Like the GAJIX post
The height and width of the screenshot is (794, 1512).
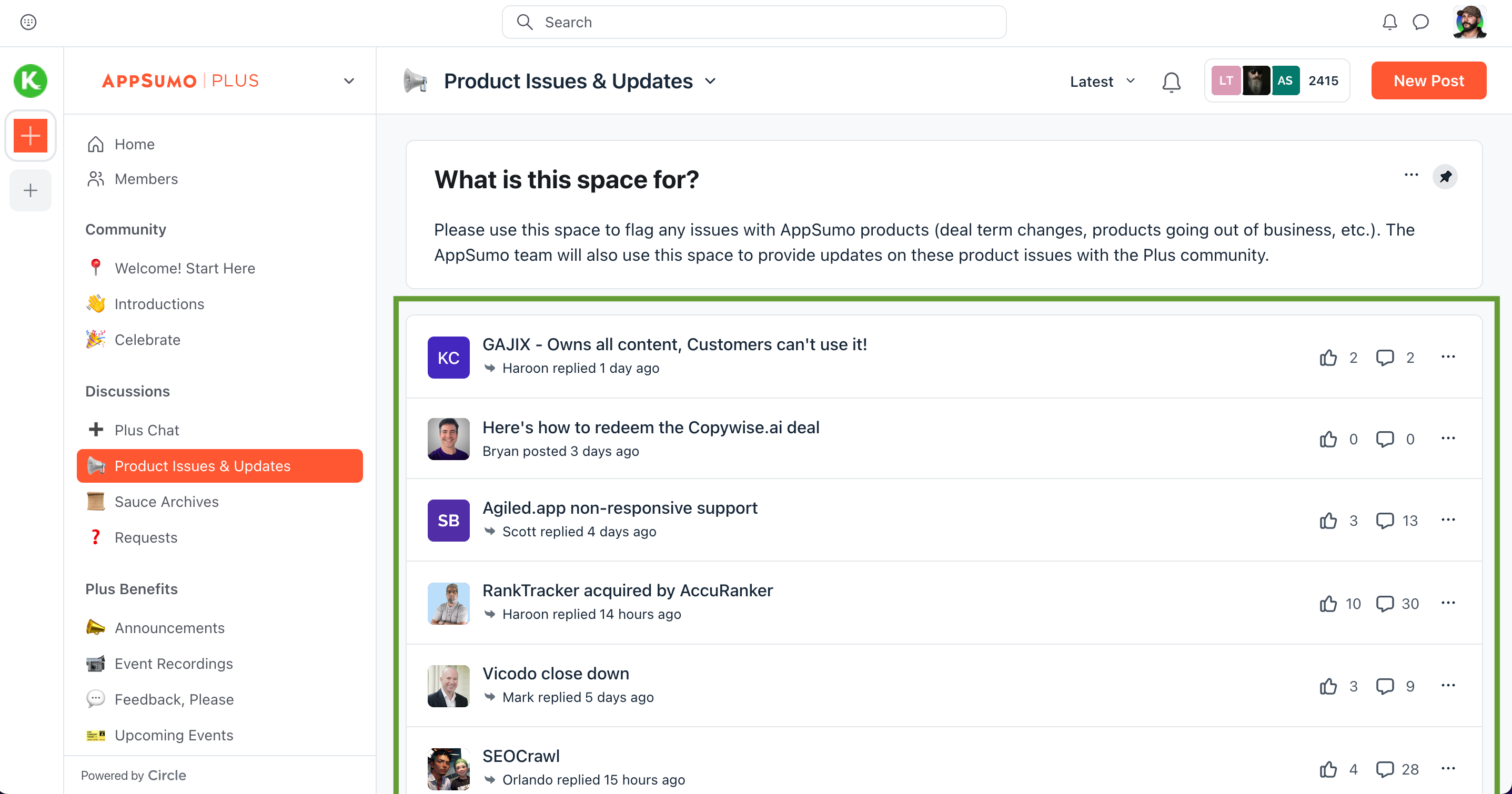tap(1328, 358)
